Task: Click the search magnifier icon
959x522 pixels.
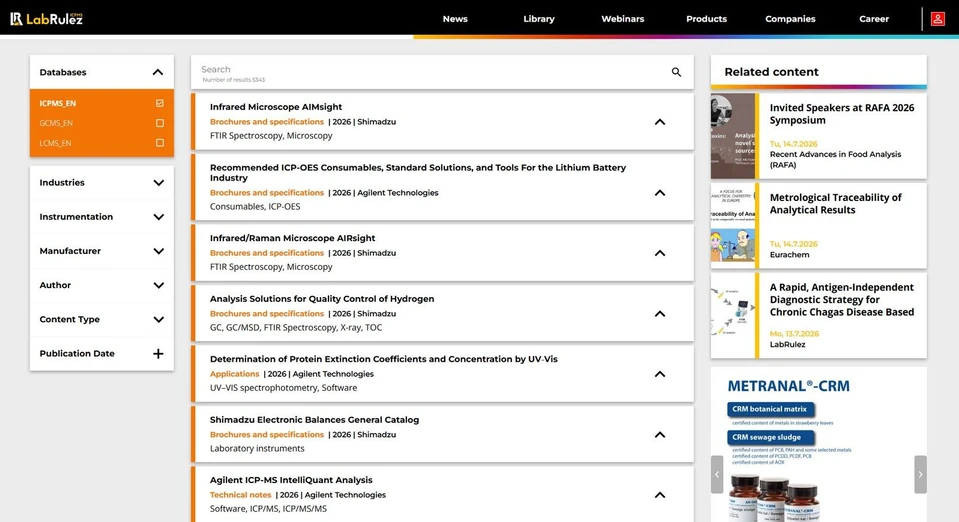Action: coord(676,72)
